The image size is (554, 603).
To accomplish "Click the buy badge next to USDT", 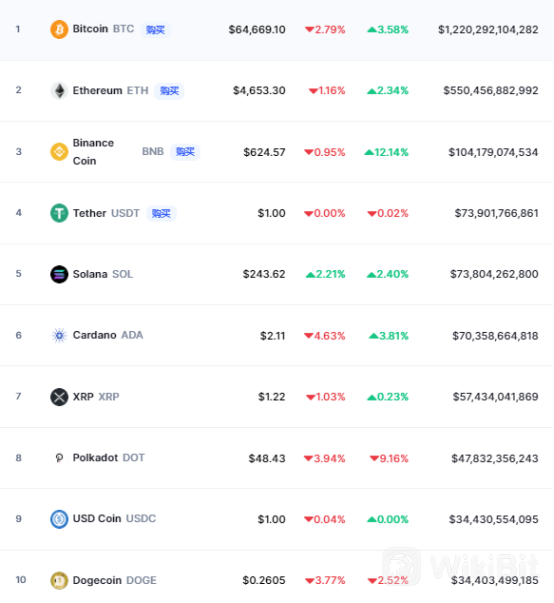I will point(161,213).
